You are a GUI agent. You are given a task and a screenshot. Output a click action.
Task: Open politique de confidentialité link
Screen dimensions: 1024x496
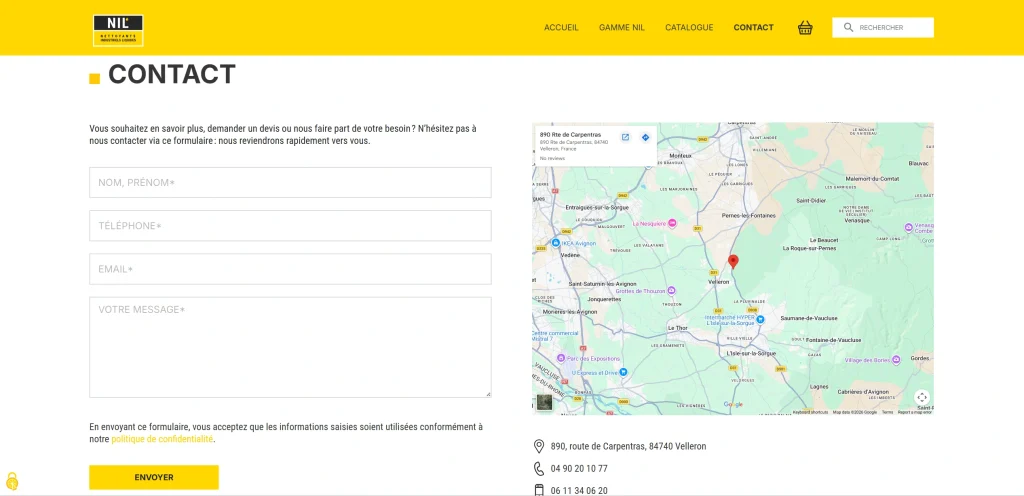[x=162, y=439]
